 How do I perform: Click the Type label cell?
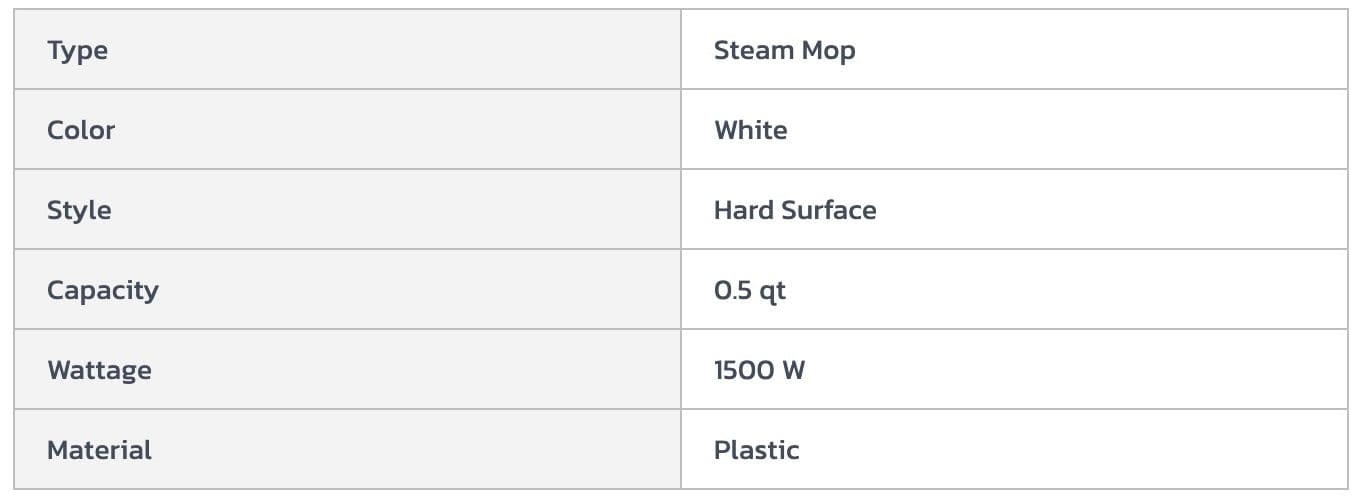pyautogui.click(x=77, y=50)
